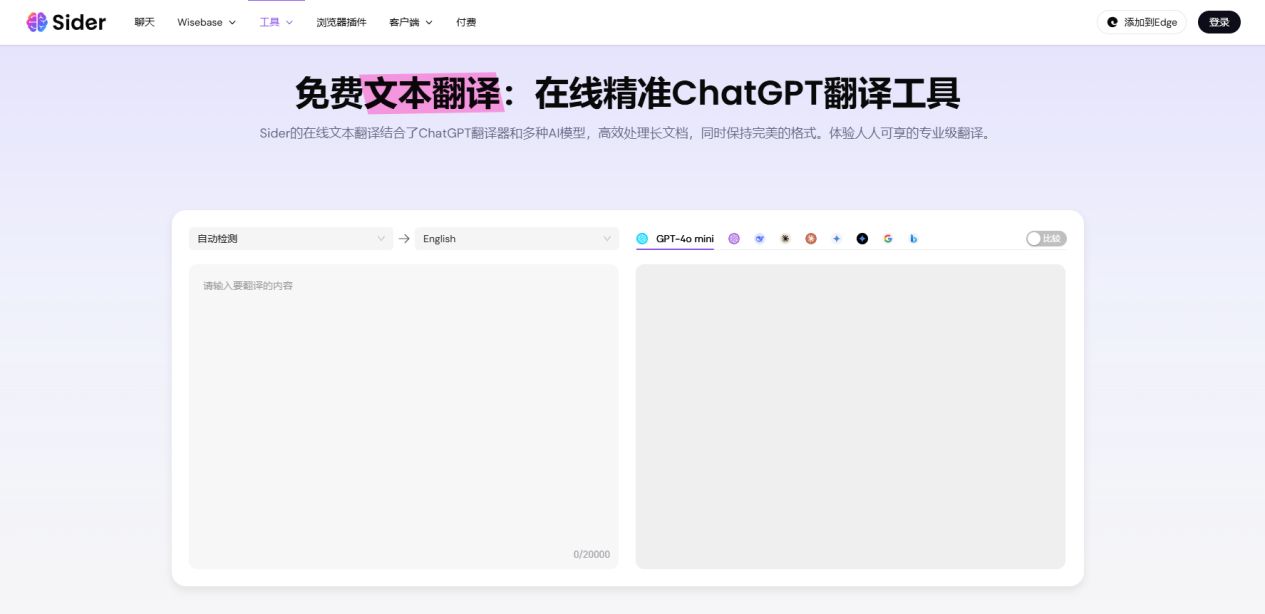Viewport: 1265px width, 614px height.
Task: Open the English target language dropdown
Action: point(517,239)
